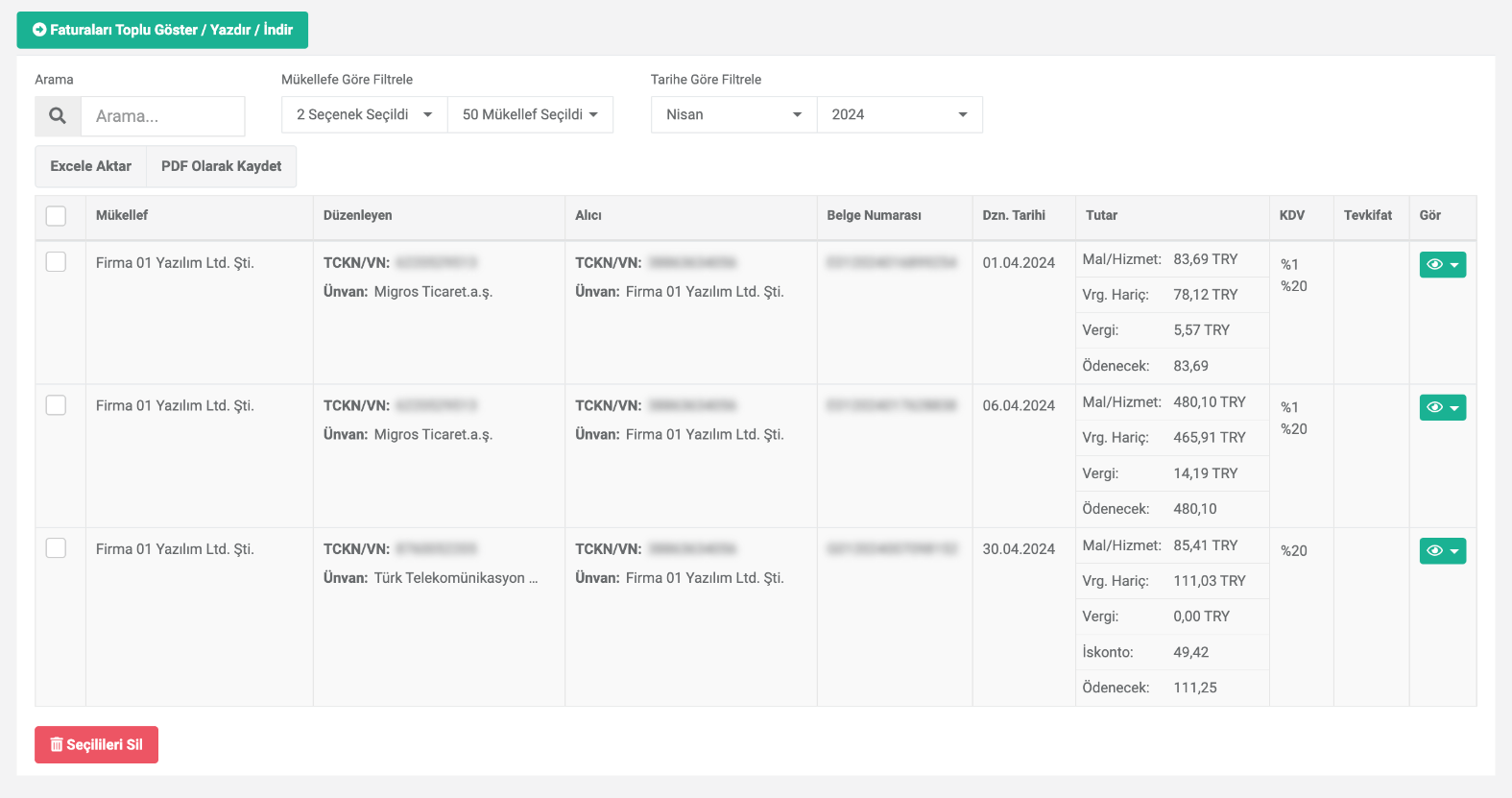The height and width of the screenshot is (798, 1512).
Task: Open view menu for 06.04.2024 invoice
Action: [x=1442, y=407]
